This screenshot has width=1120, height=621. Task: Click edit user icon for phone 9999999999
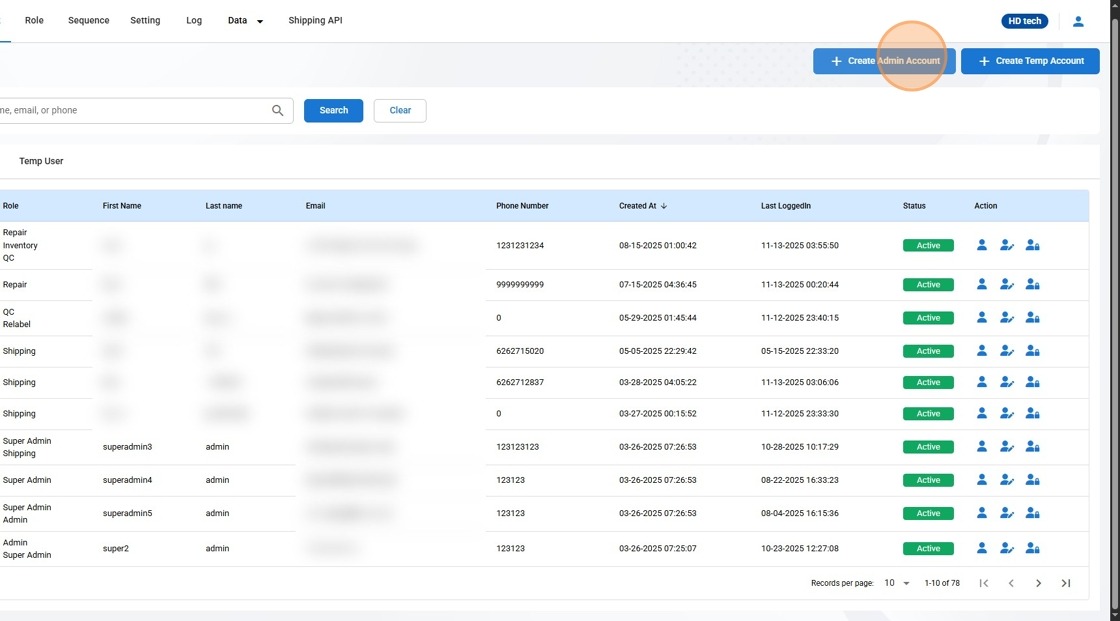pos(1007,284)
